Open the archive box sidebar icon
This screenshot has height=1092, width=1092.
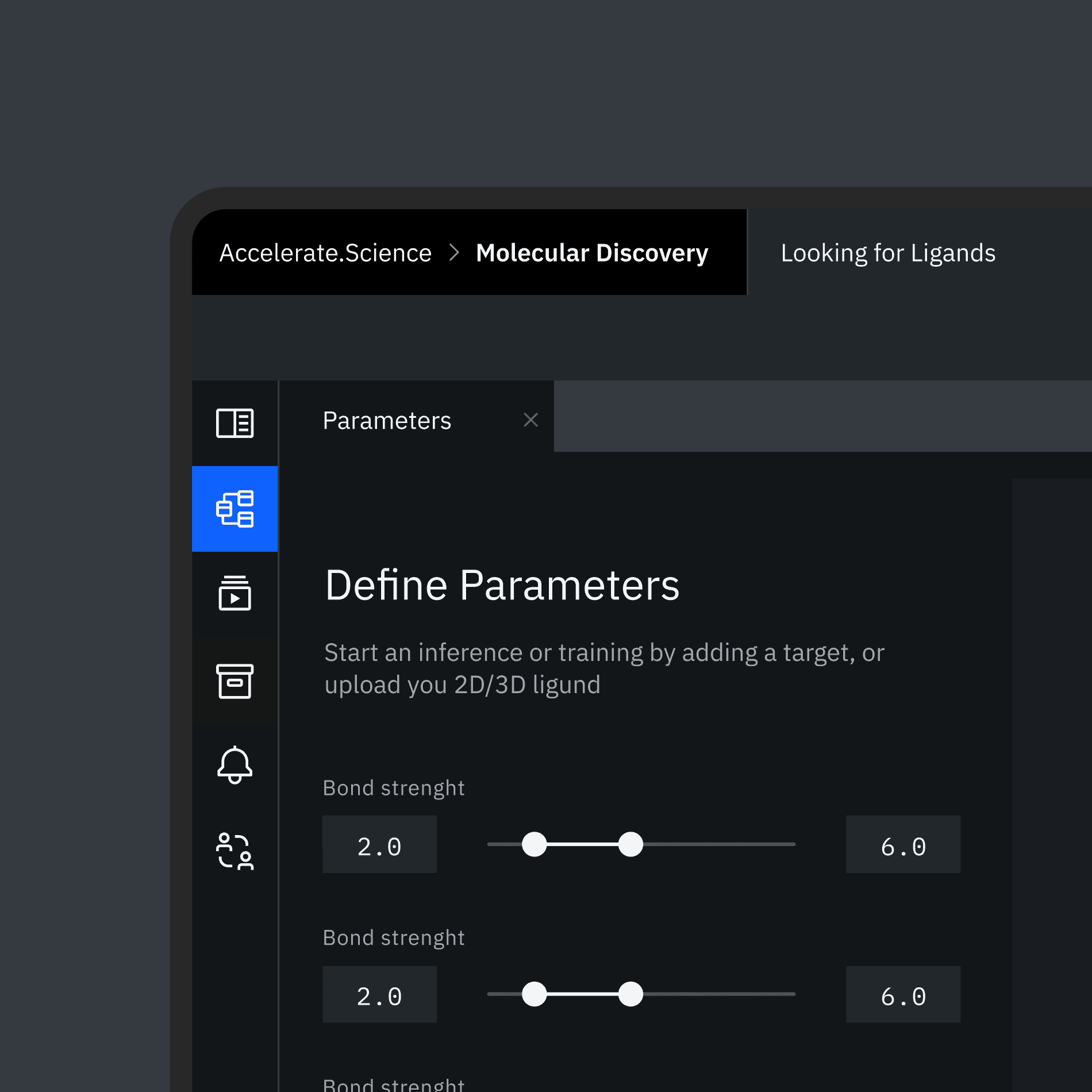pos(234,681)
